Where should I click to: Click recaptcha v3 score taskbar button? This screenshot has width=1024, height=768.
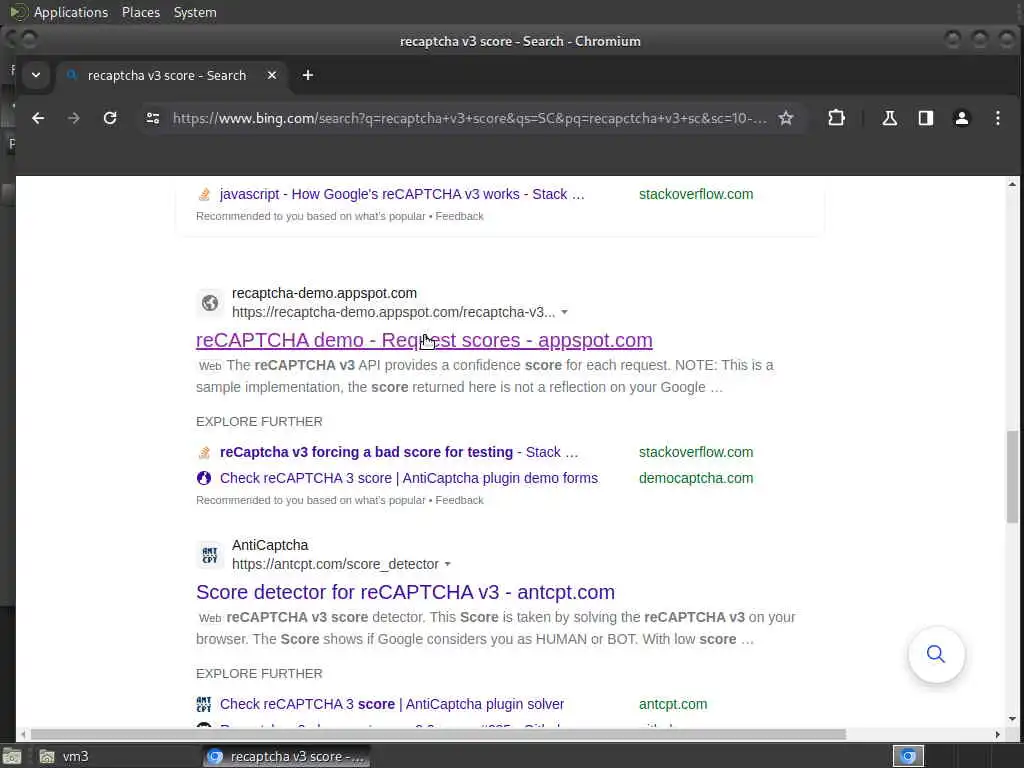click(287, 756)
